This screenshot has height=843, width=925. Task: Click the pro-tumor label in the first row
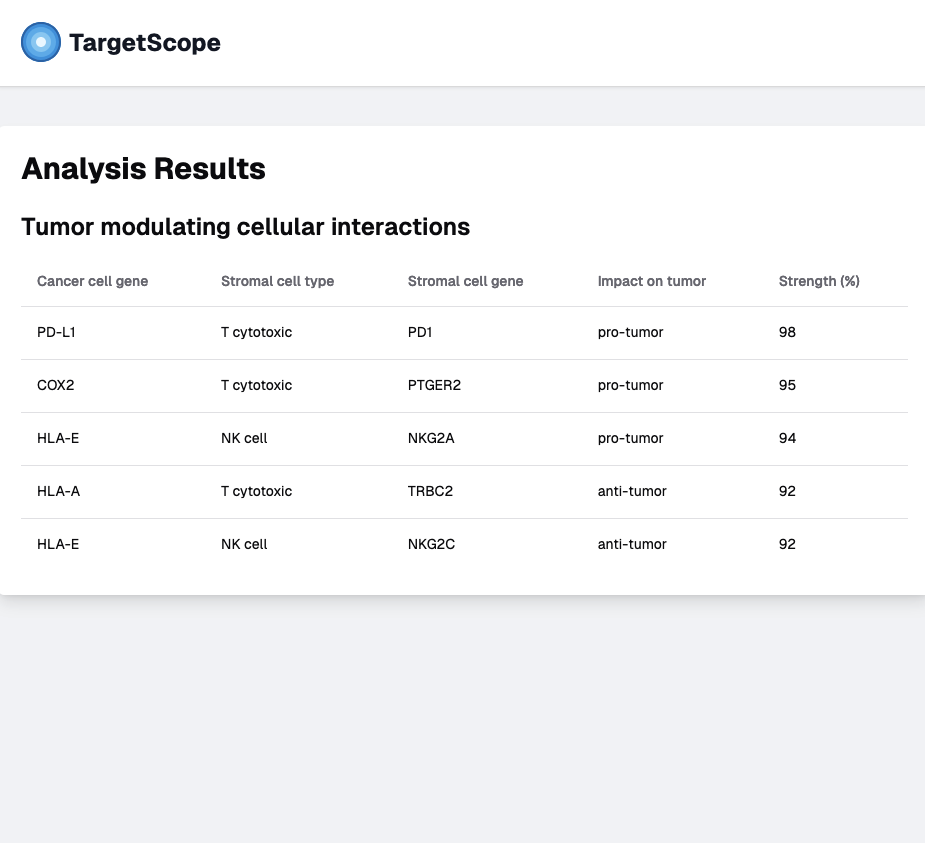click(630, 332)
